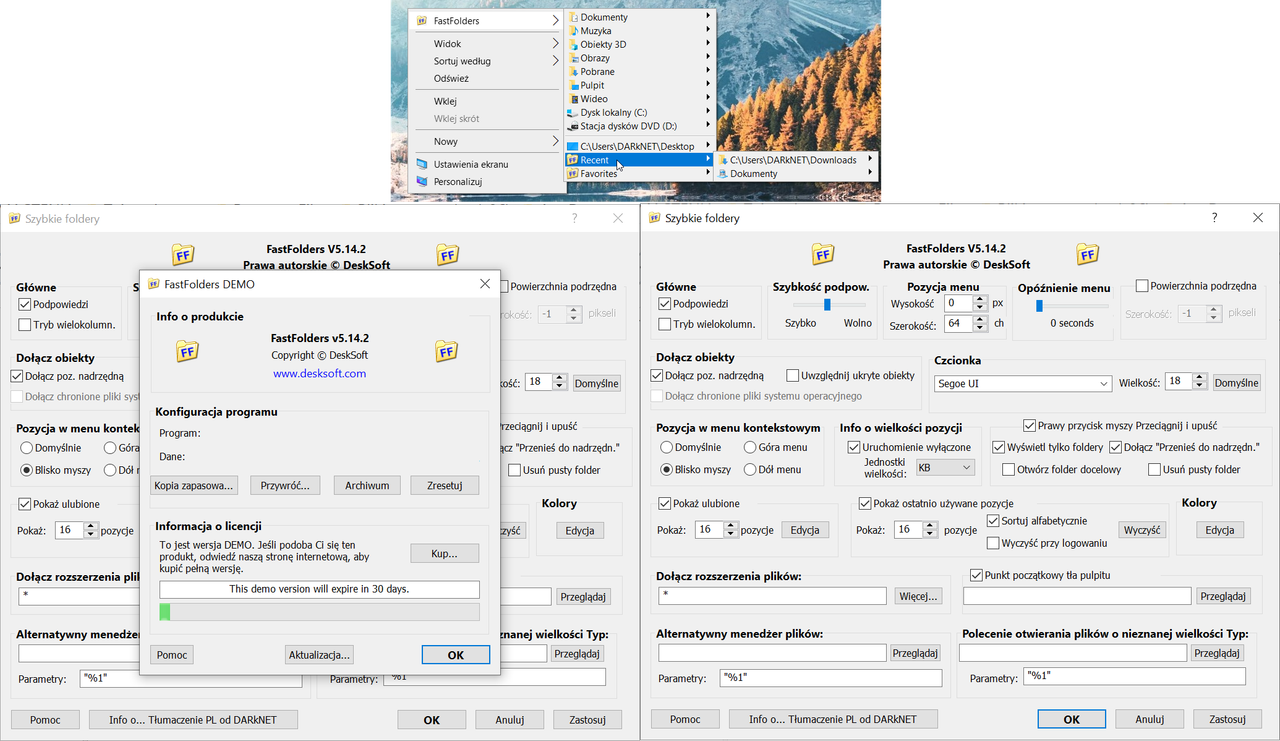Increase Pokaż ulubione count in the right-hand window

click(x=731, y=526)
